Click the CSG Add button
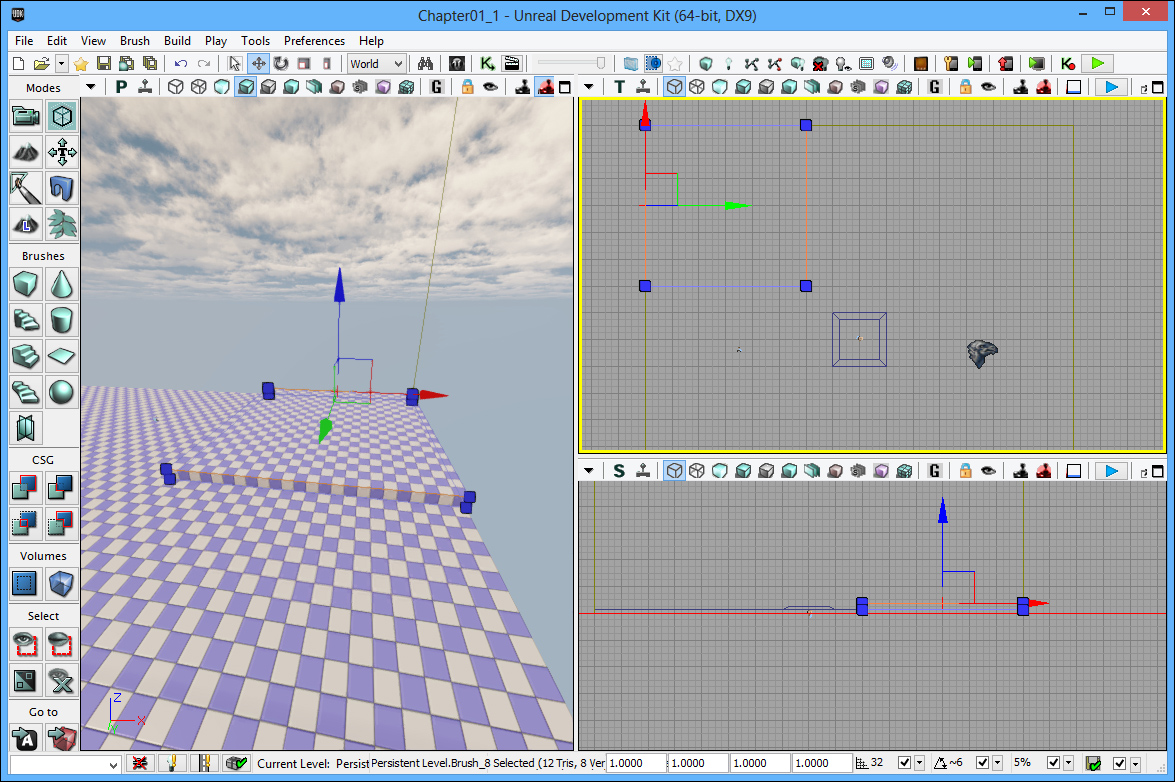Image resolution: width=1175 pixels, height=782 pixels. (26, 488)
